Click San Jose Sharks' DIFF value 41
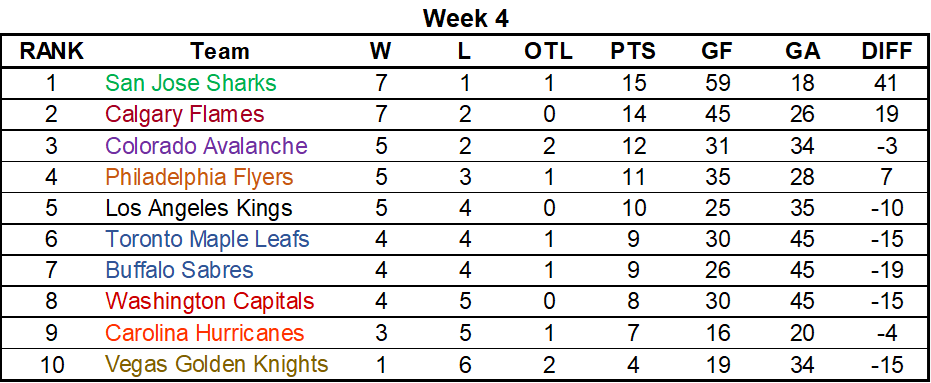Viewport: 931px width, 383px height. (888, 83)
